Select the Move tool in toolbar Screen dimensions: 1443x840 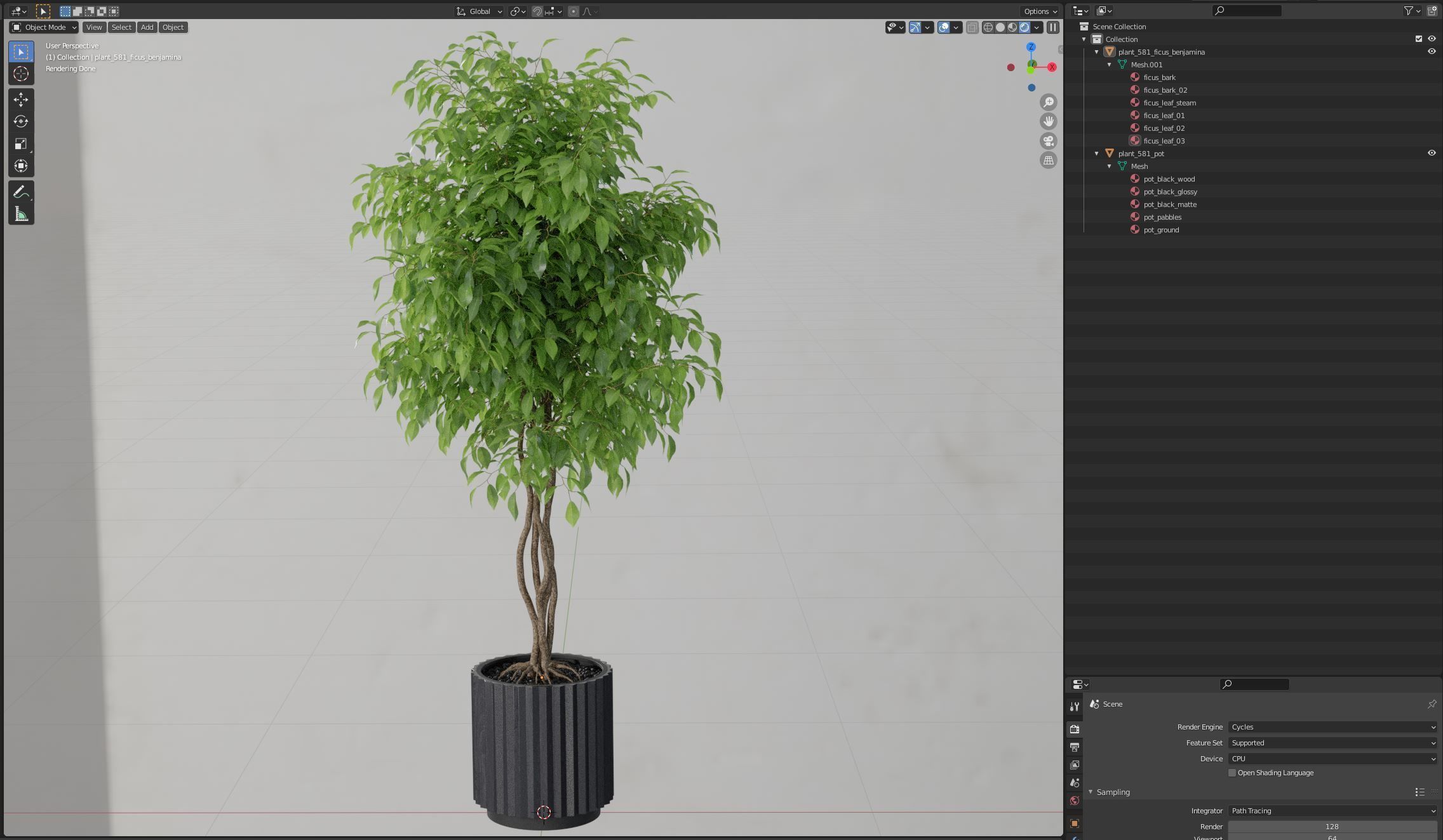coord(21,100)
